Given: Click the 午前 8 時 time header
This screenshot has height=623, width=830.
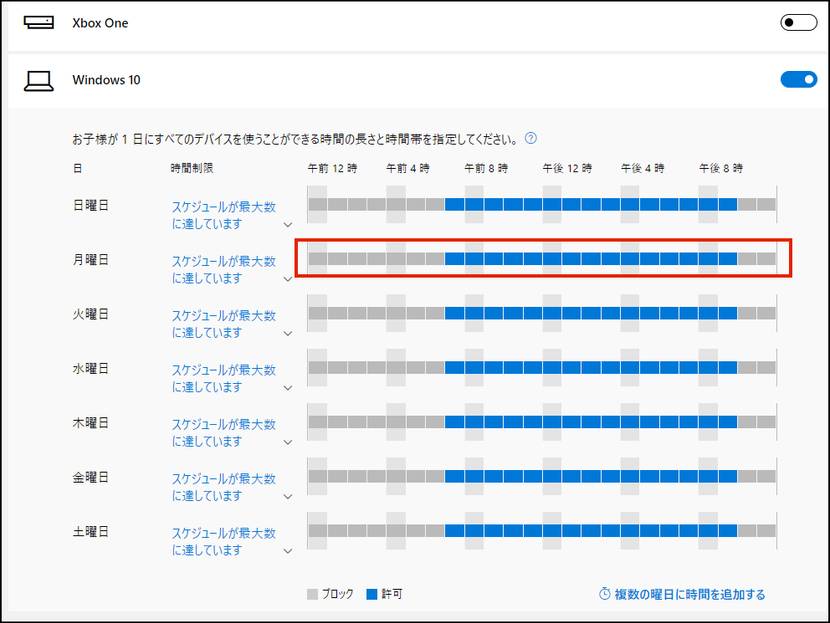Looking at the screenshot, I should [486, 168].
